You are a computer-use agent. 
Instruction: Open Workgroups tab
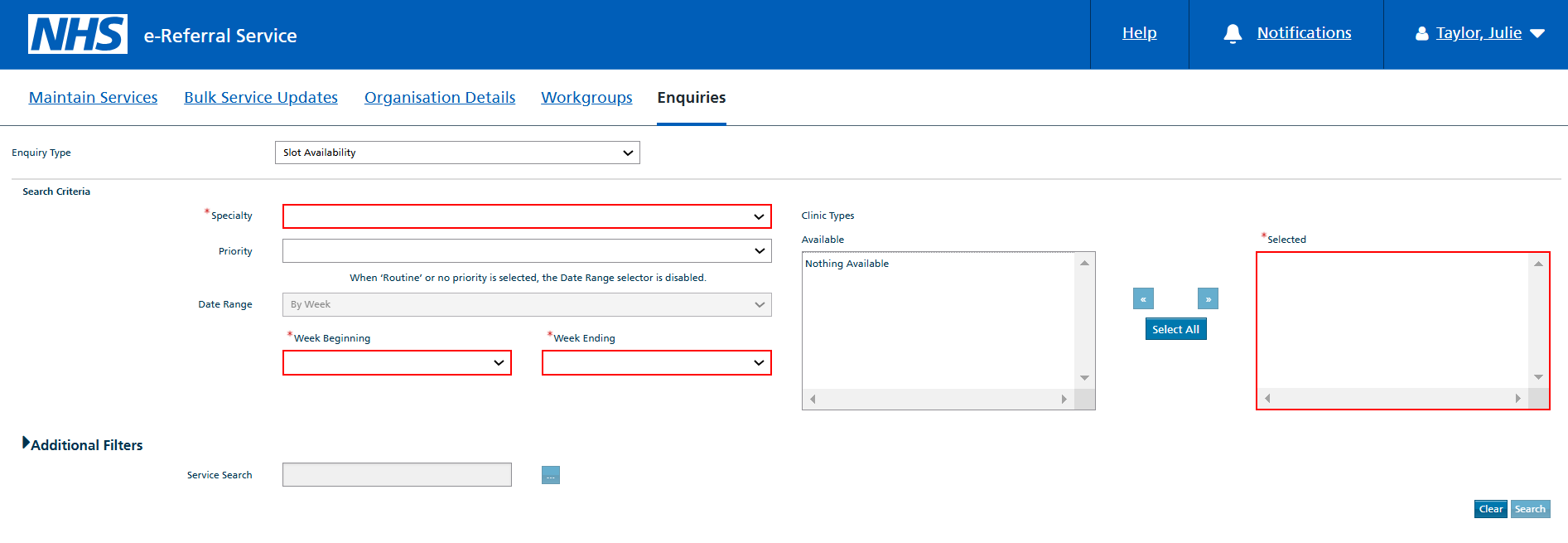(586, 98)
